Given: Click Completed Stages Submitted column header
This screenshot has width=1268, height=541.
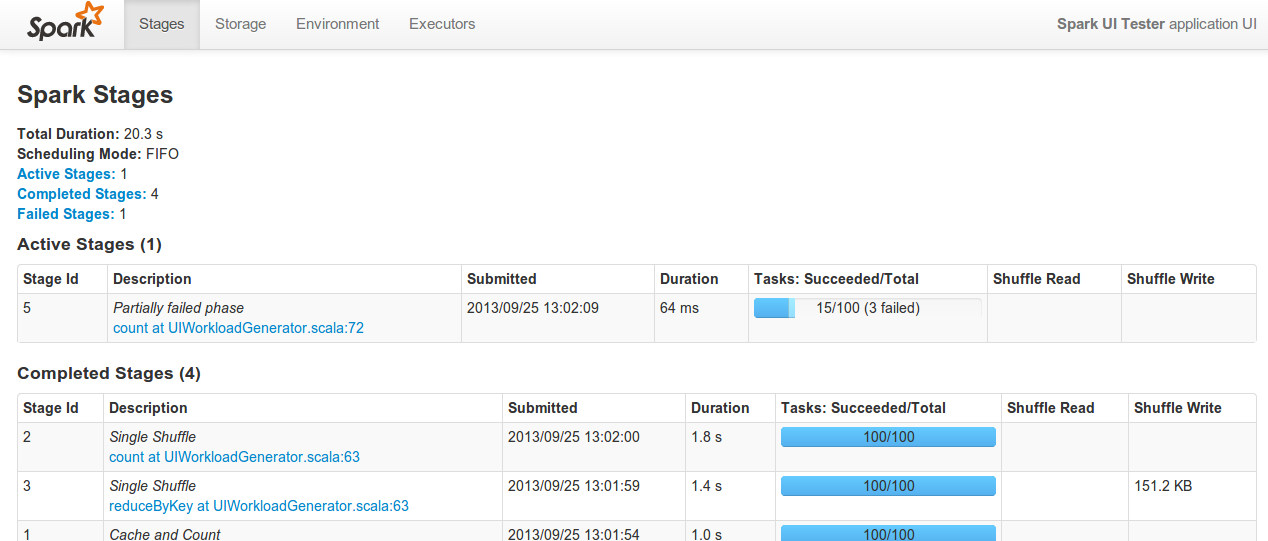Looking at the screenshot, I should 542,408.
